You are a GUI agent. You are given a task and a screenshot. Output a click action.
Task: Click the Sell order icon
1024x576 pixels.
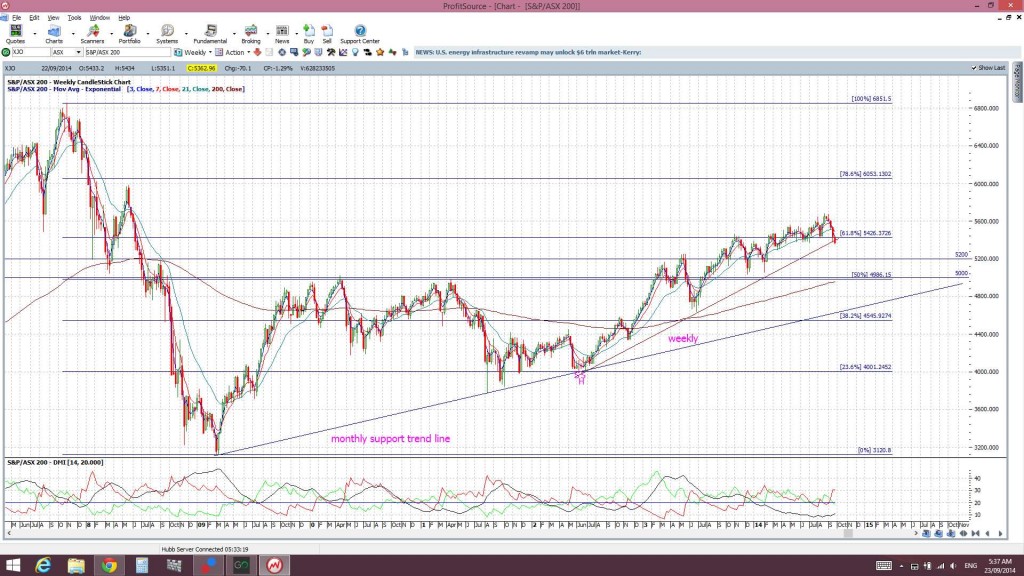[x=327, y=31]
